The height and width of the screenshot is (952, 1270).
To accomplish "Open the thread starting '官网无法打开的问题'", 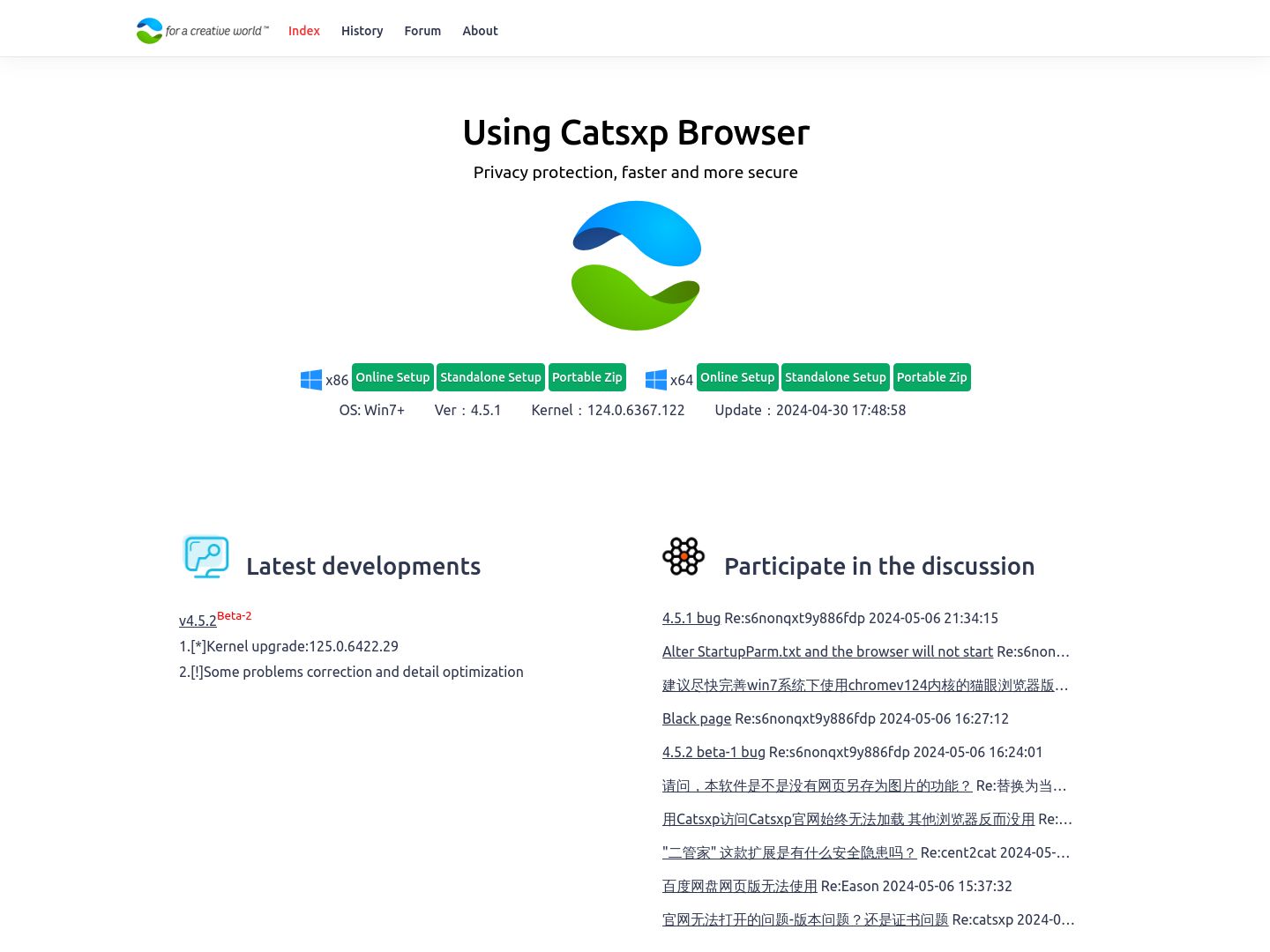I will pos(805,919).
